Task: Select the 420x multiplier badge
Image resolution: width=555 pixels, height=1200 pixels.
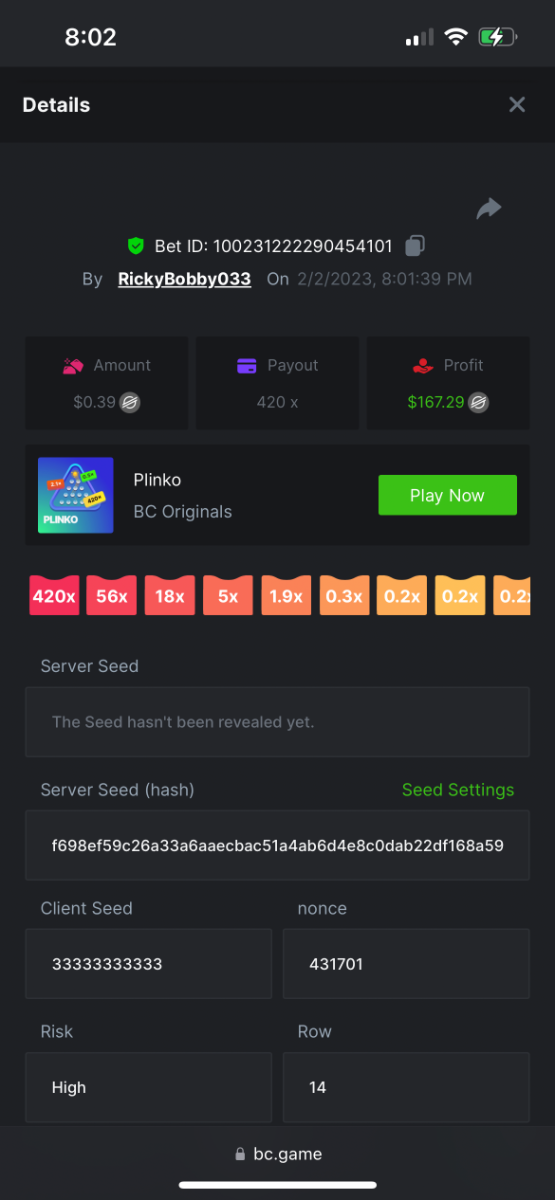Action: pyautogui.click(x=54, y=596)
